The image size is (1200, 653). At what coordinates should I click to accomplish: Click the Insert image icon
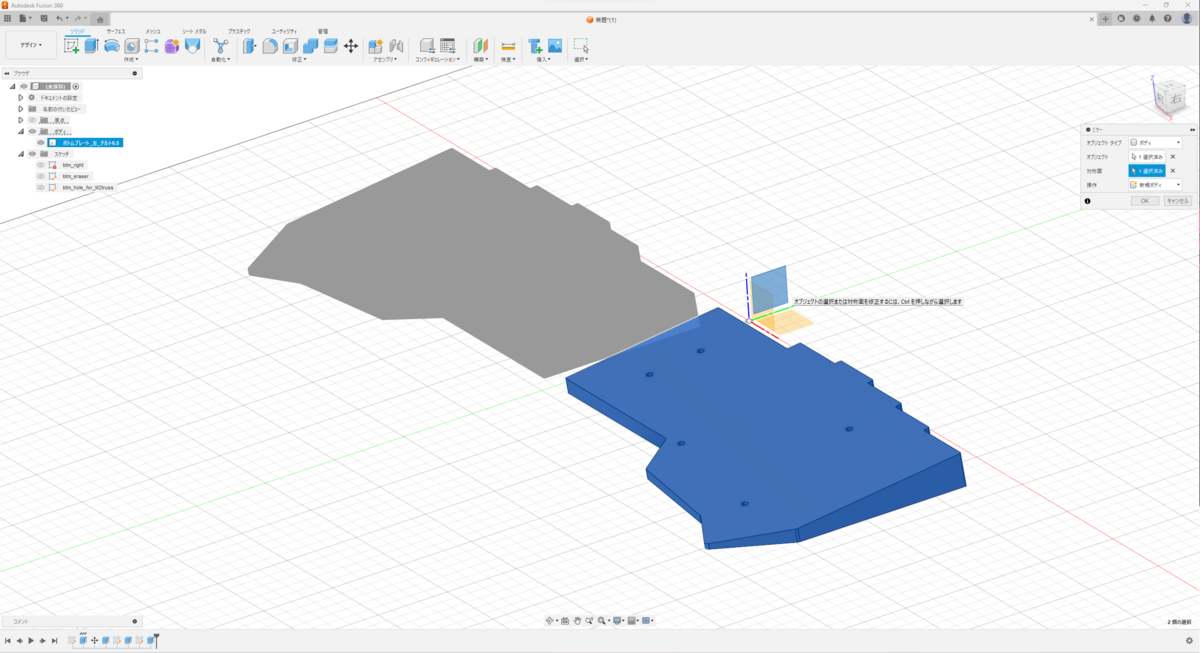click(x=555, y=46)
